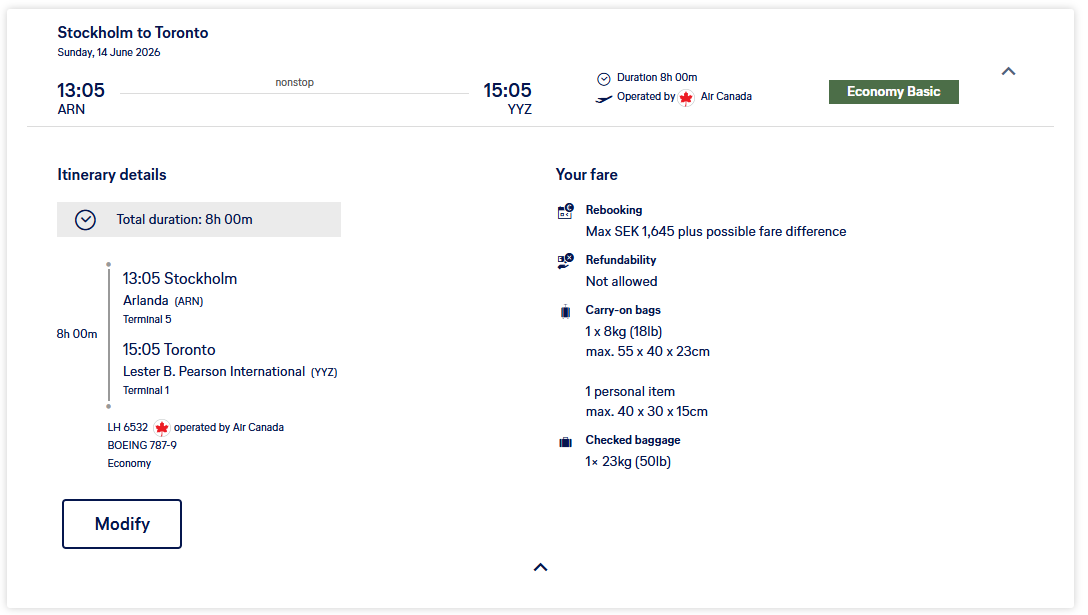This screenshot has width=1088, height=615.
Task: Click the checked baggage icon
Action: (565, 441)
